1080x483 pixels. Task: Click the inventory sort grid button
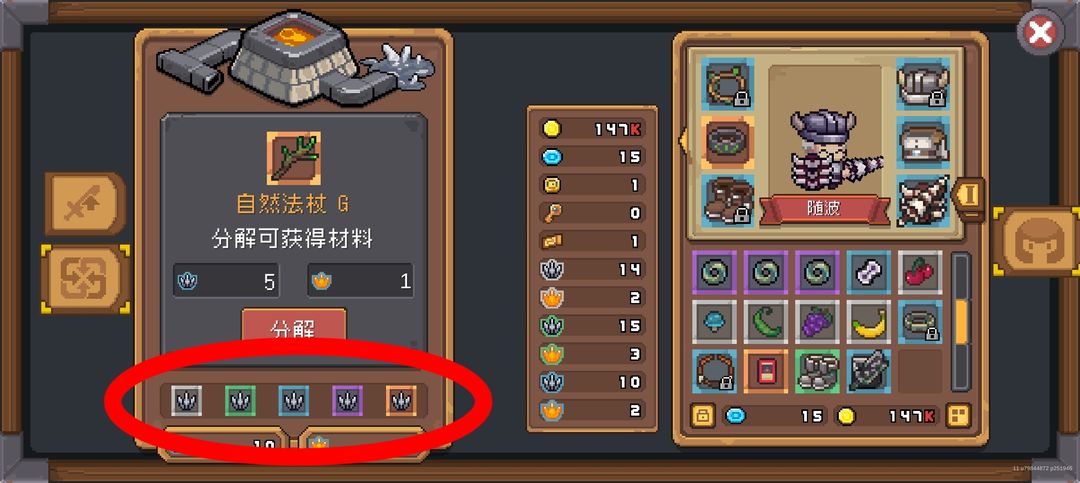point(959,415)
